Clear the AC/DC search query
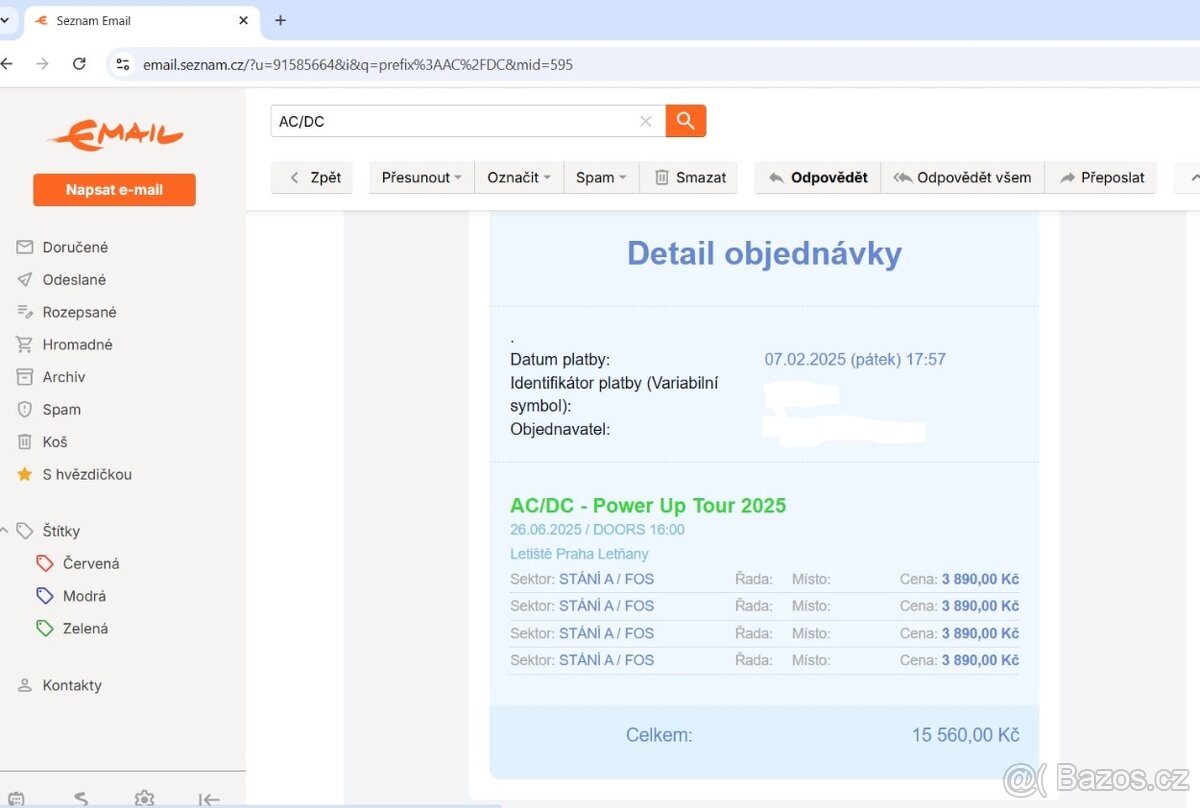1200x808 pixels. [646, 121]
